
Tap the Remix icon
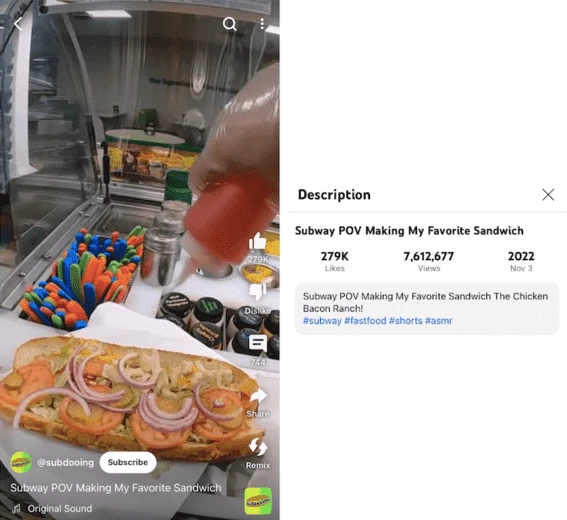pos(258,447)
